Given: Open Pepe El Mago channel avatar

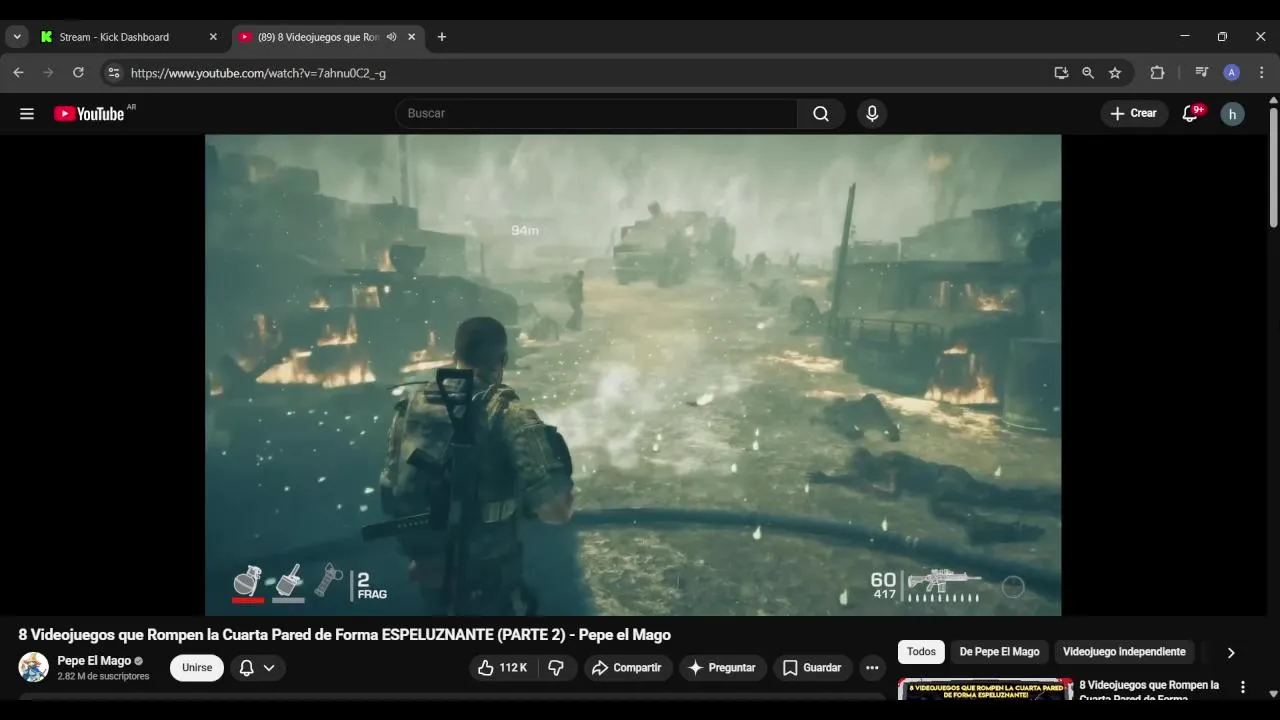Looking at the screenshot, I should [33, 667].
